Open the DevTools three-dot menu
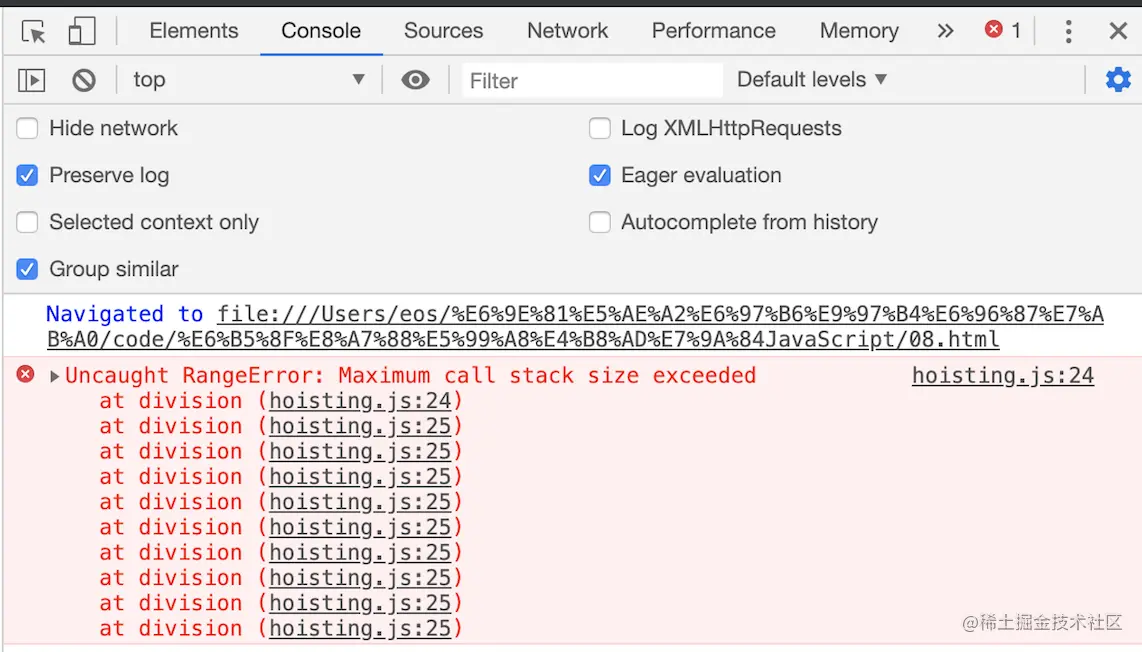 [1068, 31]
